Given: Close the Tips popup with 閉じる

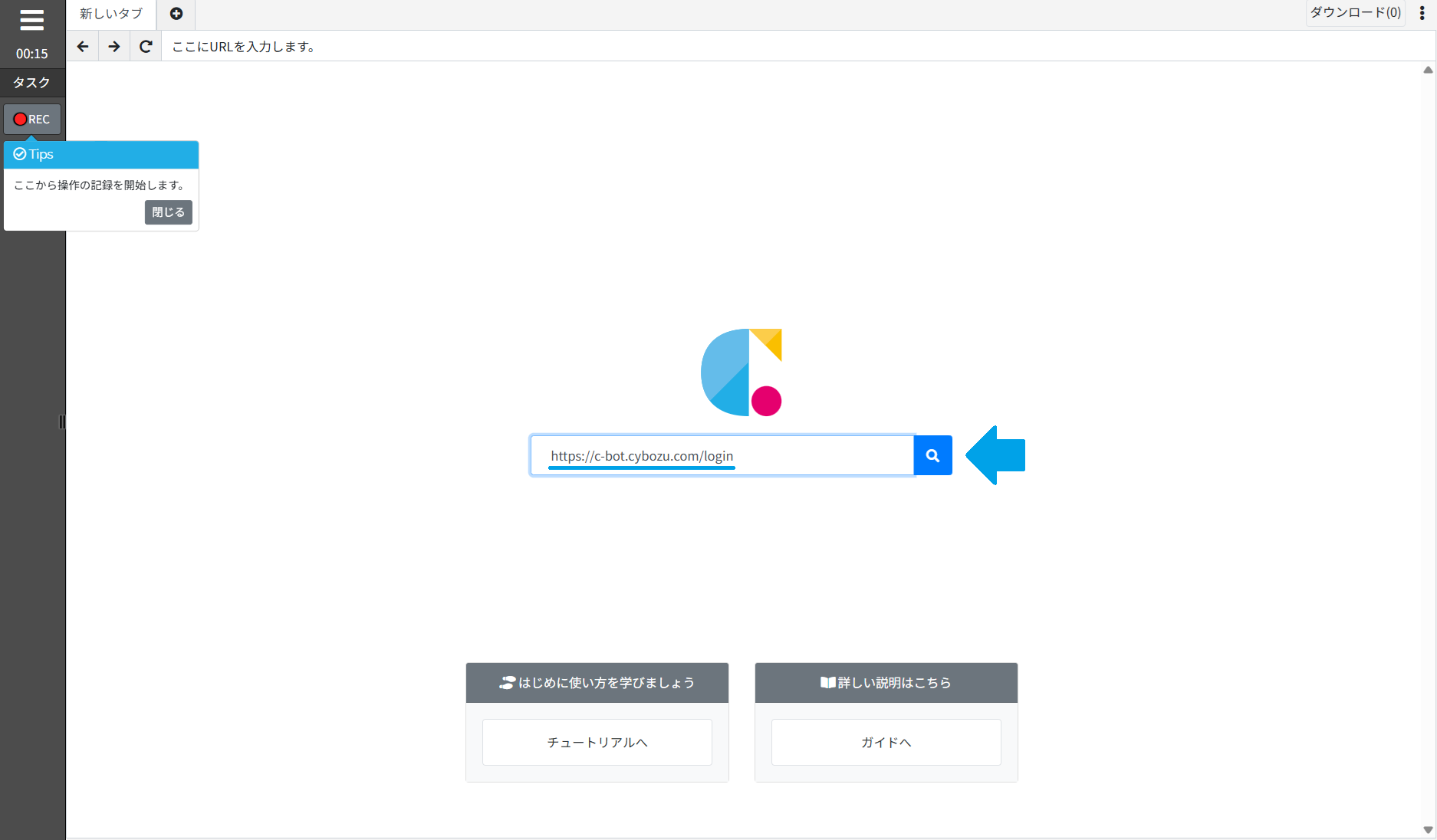Looking at the screenshot, I should click(168, 212).
